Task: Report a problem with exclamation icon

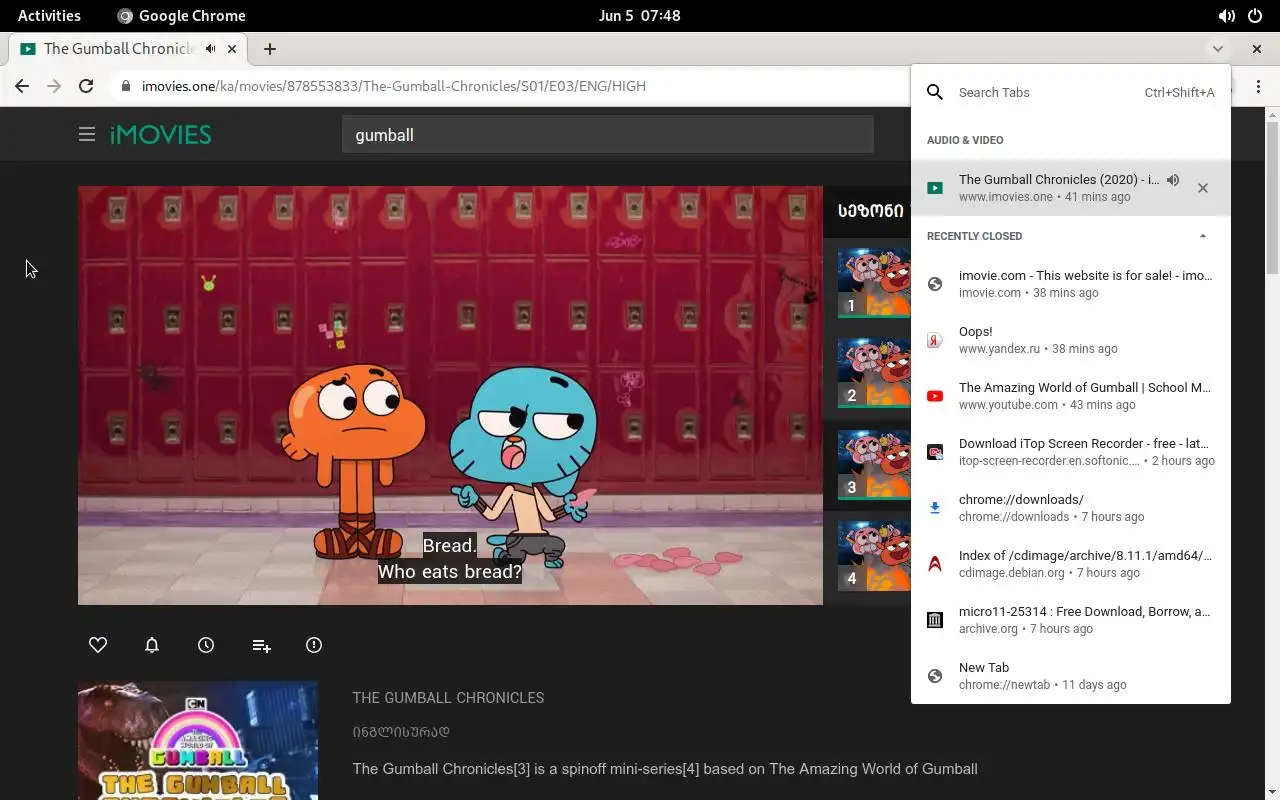Action: 314,645
